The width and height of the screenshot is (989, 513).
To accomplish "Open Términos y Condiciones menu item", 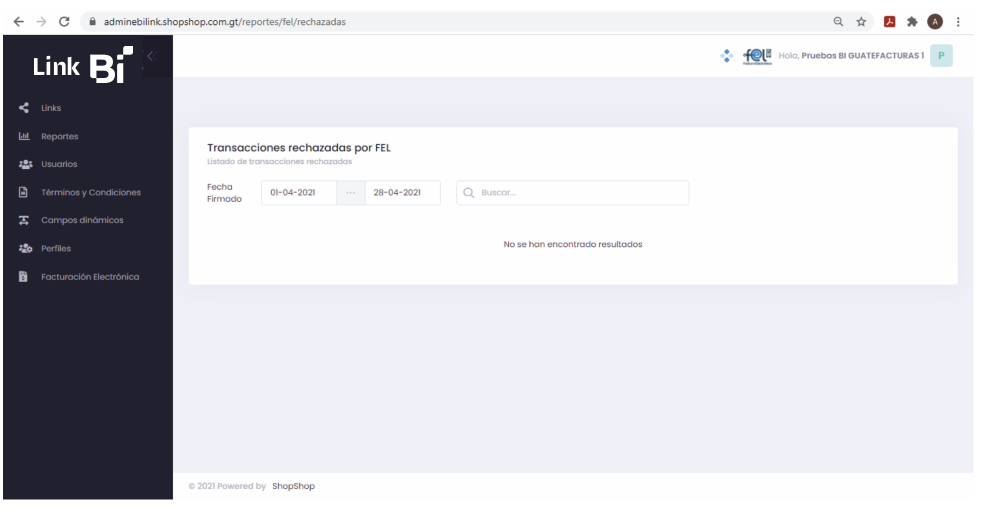I will (91, 192).
